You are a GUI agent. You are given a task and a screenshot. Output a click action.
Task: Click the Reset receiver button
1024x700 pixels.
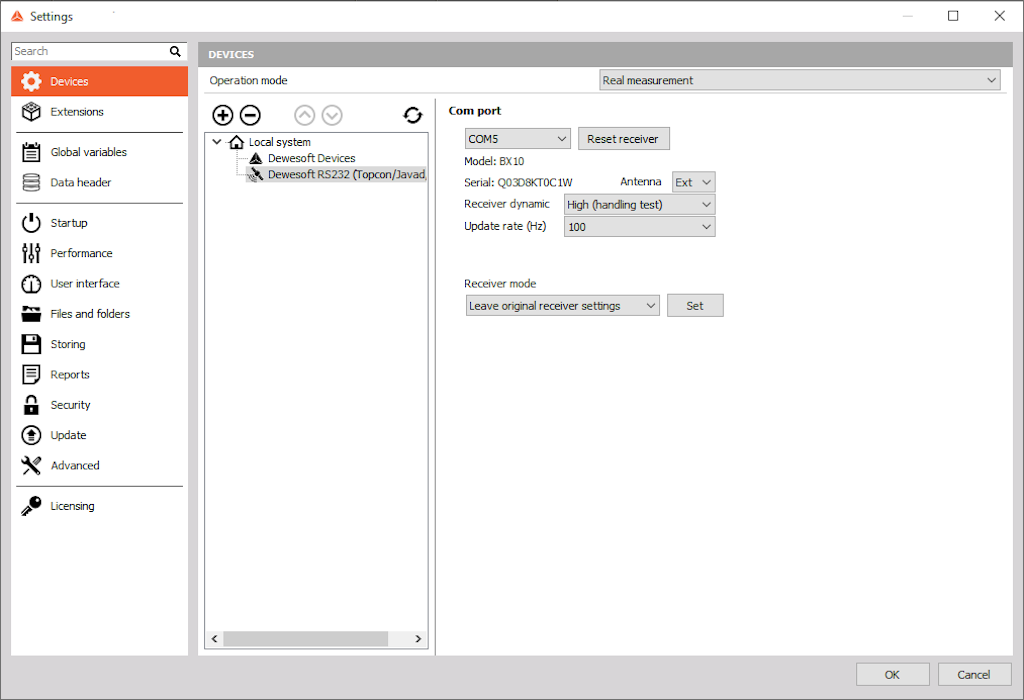[623, 138]
